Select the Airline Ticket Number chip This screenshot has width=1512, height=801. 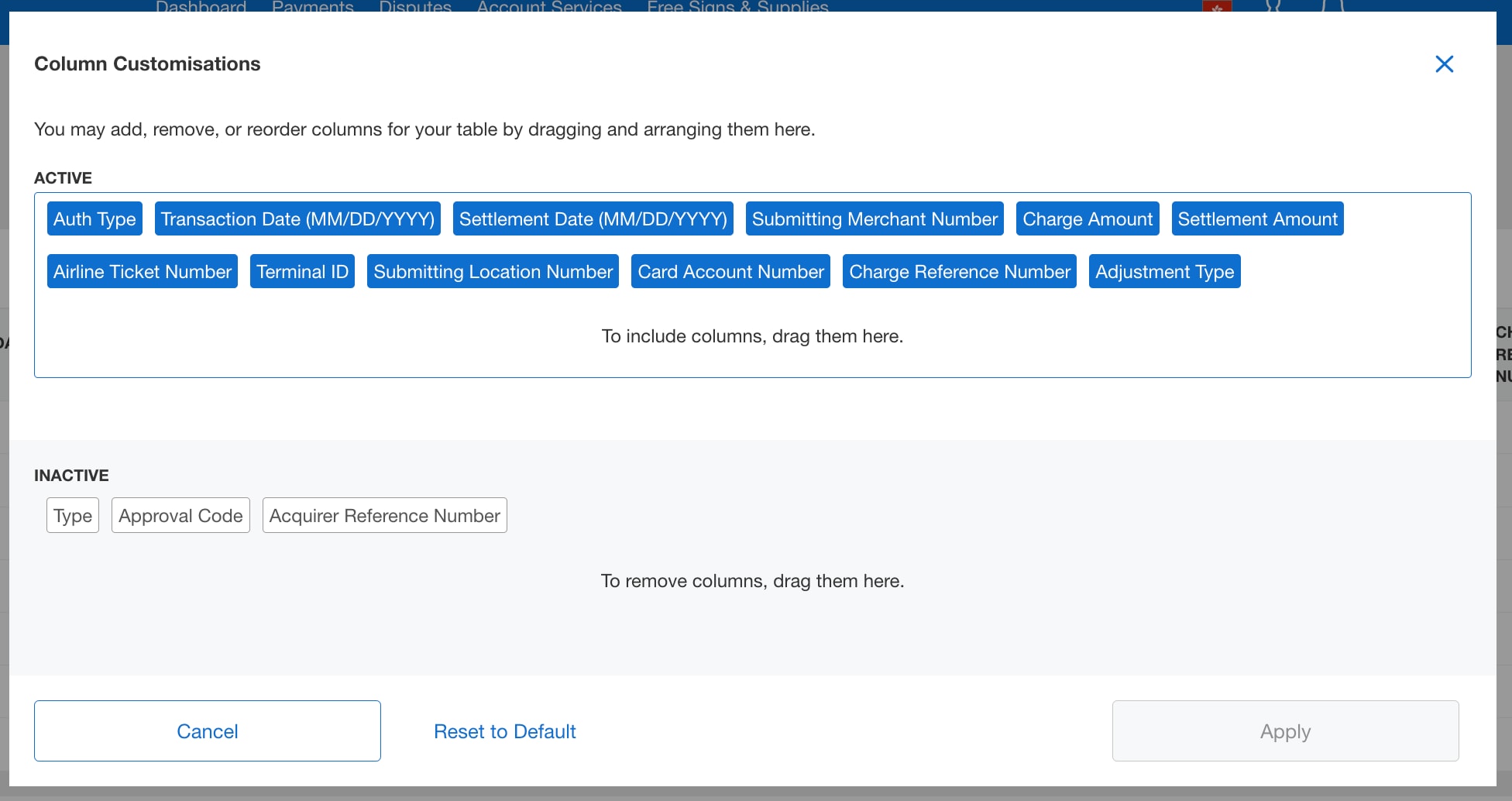coord(142,272)
